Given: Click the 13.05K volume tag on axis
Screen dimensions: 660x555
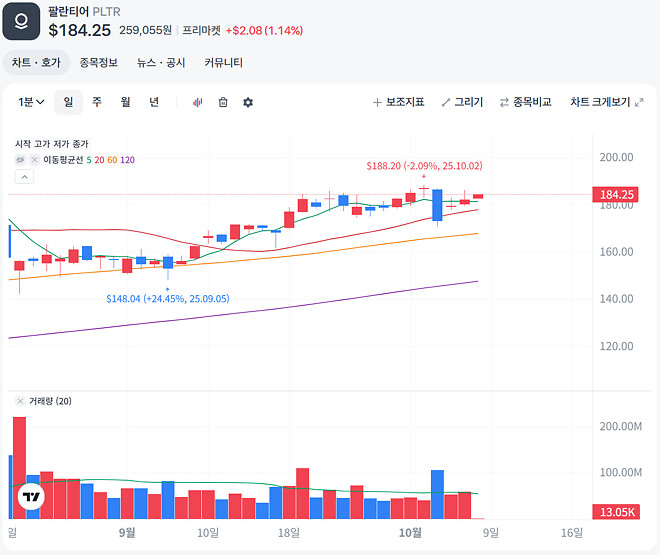Looking at the screenshot, I should point(616,512).
